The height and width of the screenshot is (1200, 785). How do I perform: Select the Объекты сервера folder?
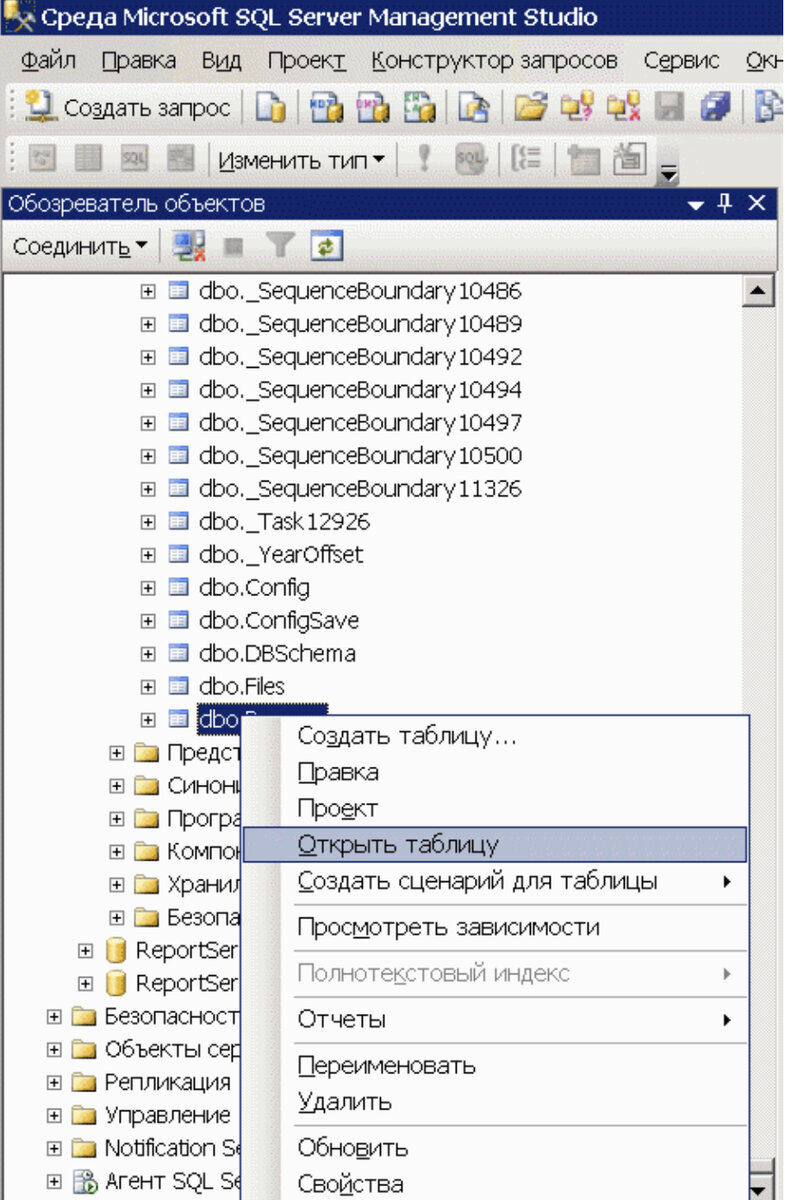[x=172, y=1050]
